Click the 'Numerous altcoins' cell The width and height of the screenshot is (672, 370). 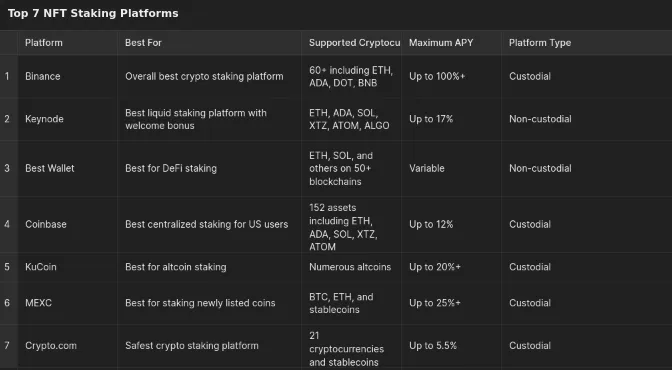pos(351,267)
